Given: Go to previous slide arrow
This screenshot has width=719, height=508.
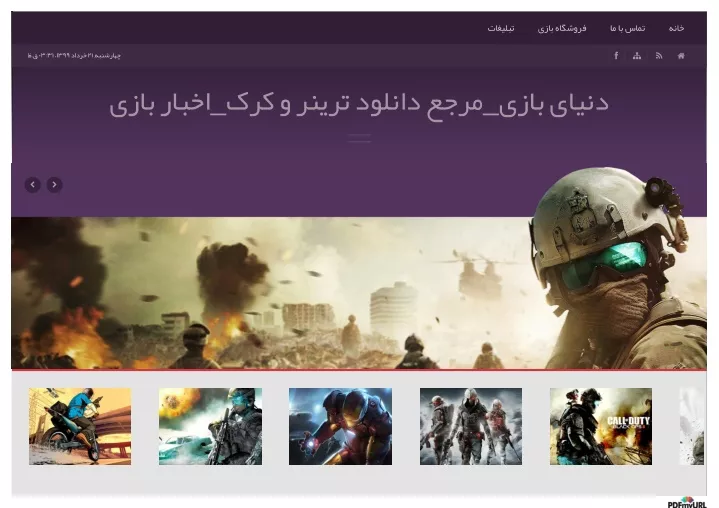Looking at the screenshot, I should click(33, 185).
